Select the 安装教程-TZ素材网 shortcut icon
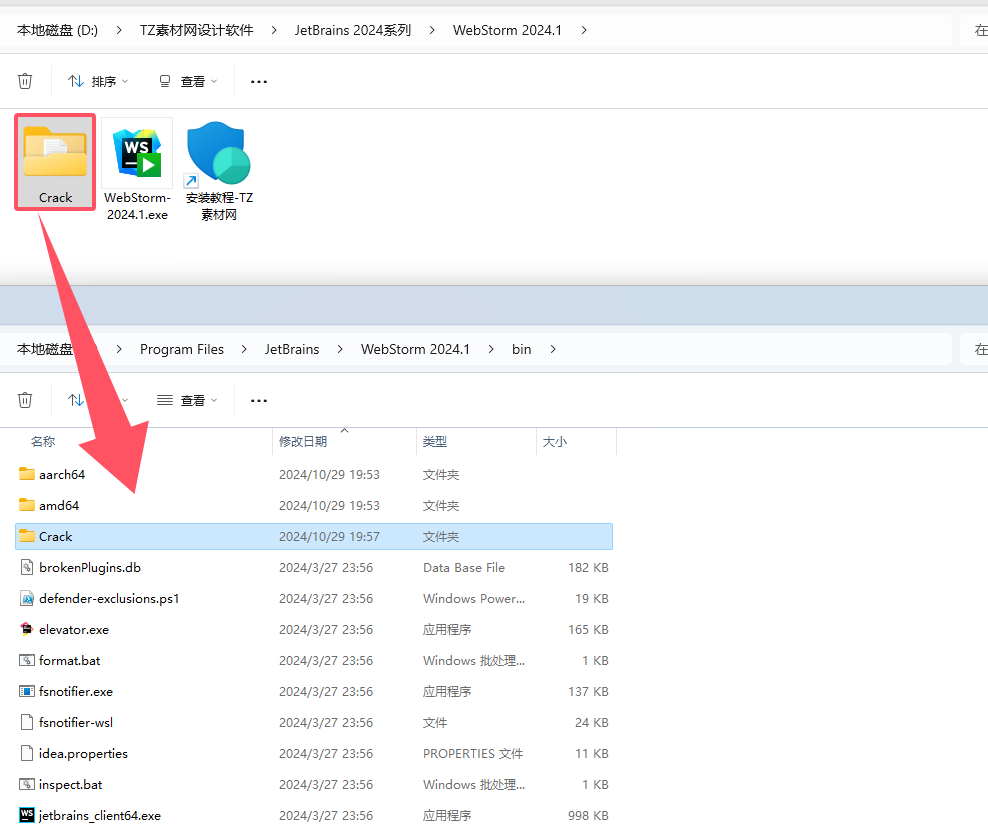 coord(219,169)
